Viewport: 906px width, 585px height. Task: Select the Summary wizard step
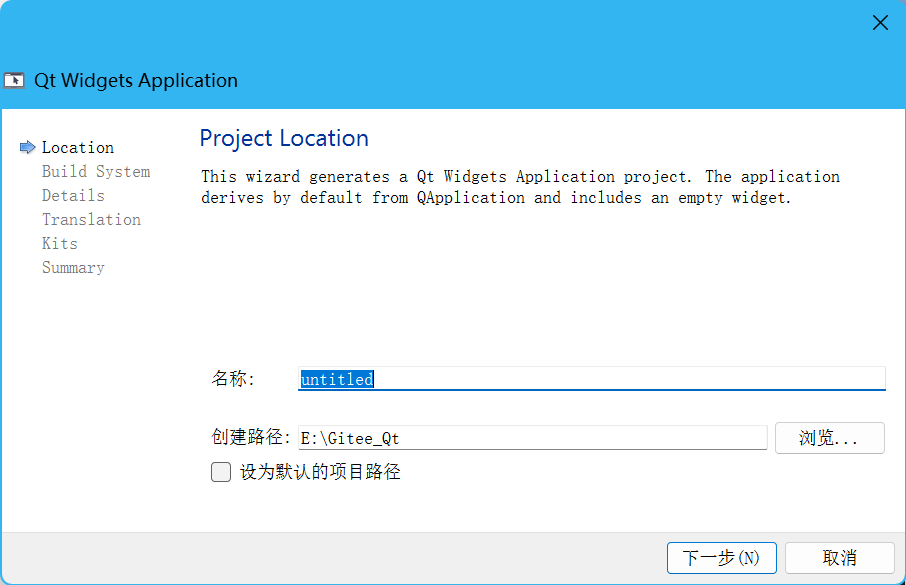click(73, 268)
